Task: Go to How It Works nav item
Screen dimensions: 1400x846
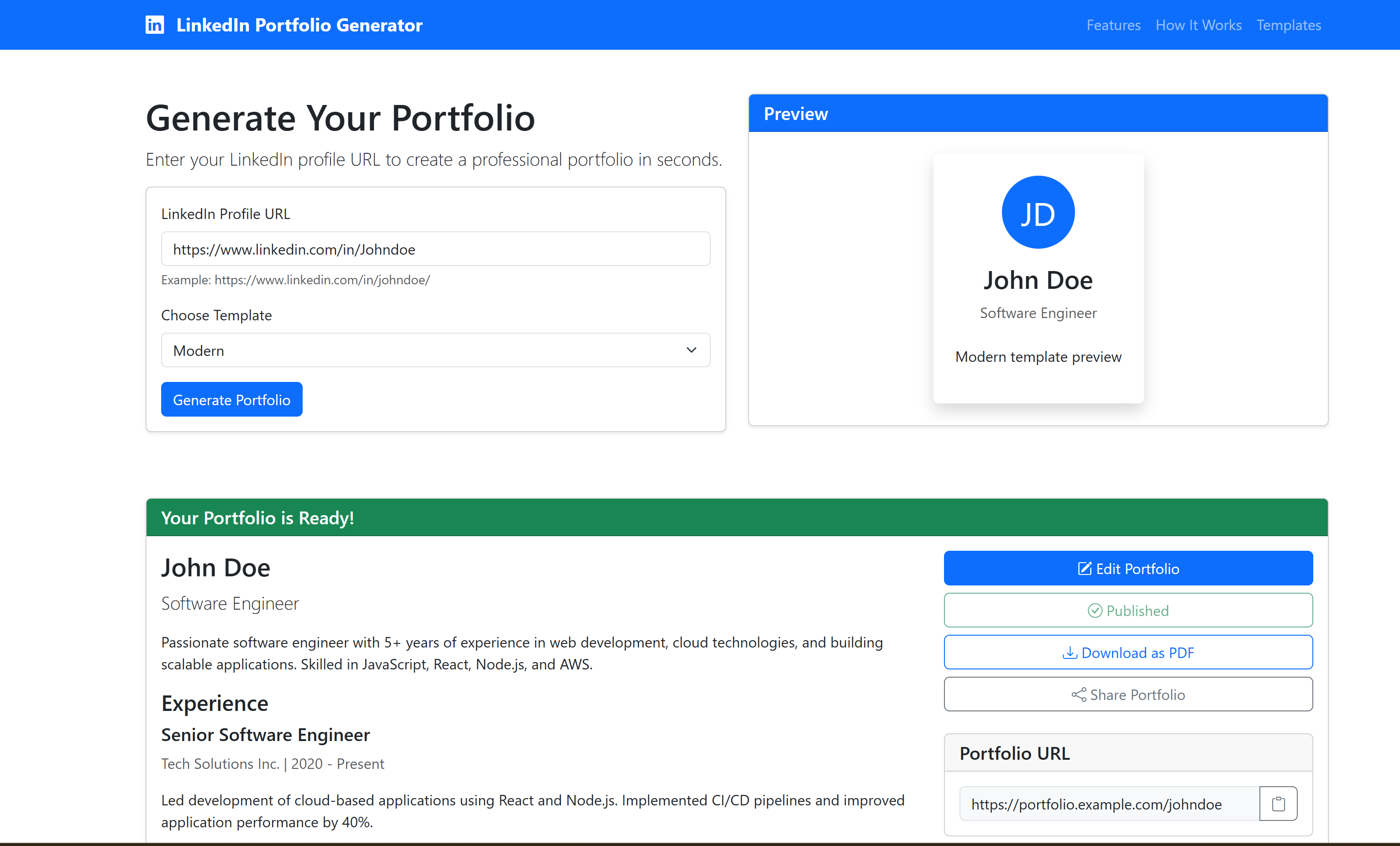Action: 1198,25
